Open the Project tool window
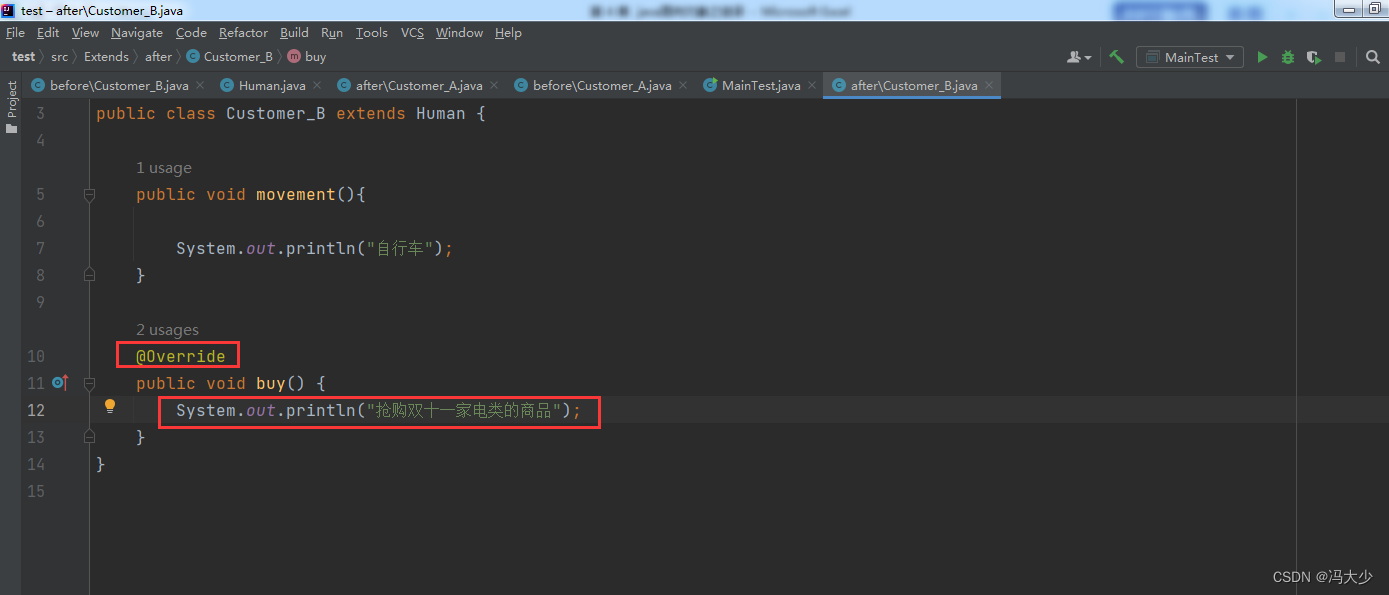The height and width of the screenshot is (595, 1389). click(11, 107)
